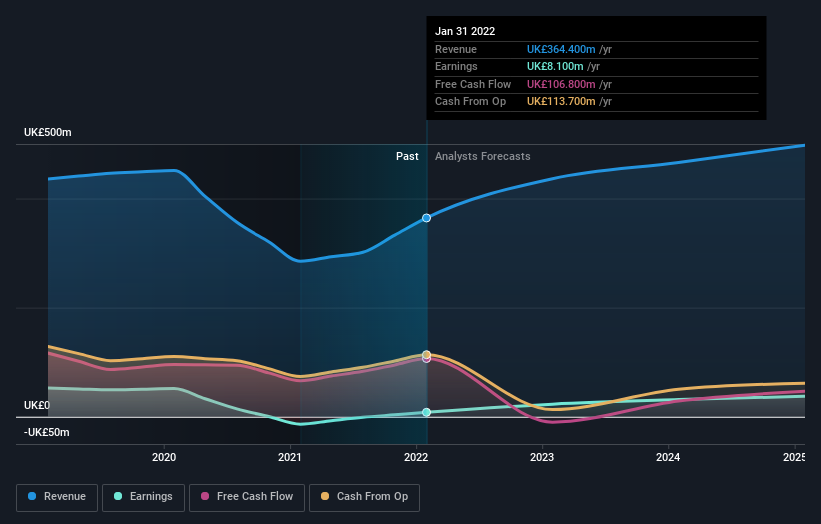Click the Past section label

pos(407,156)
